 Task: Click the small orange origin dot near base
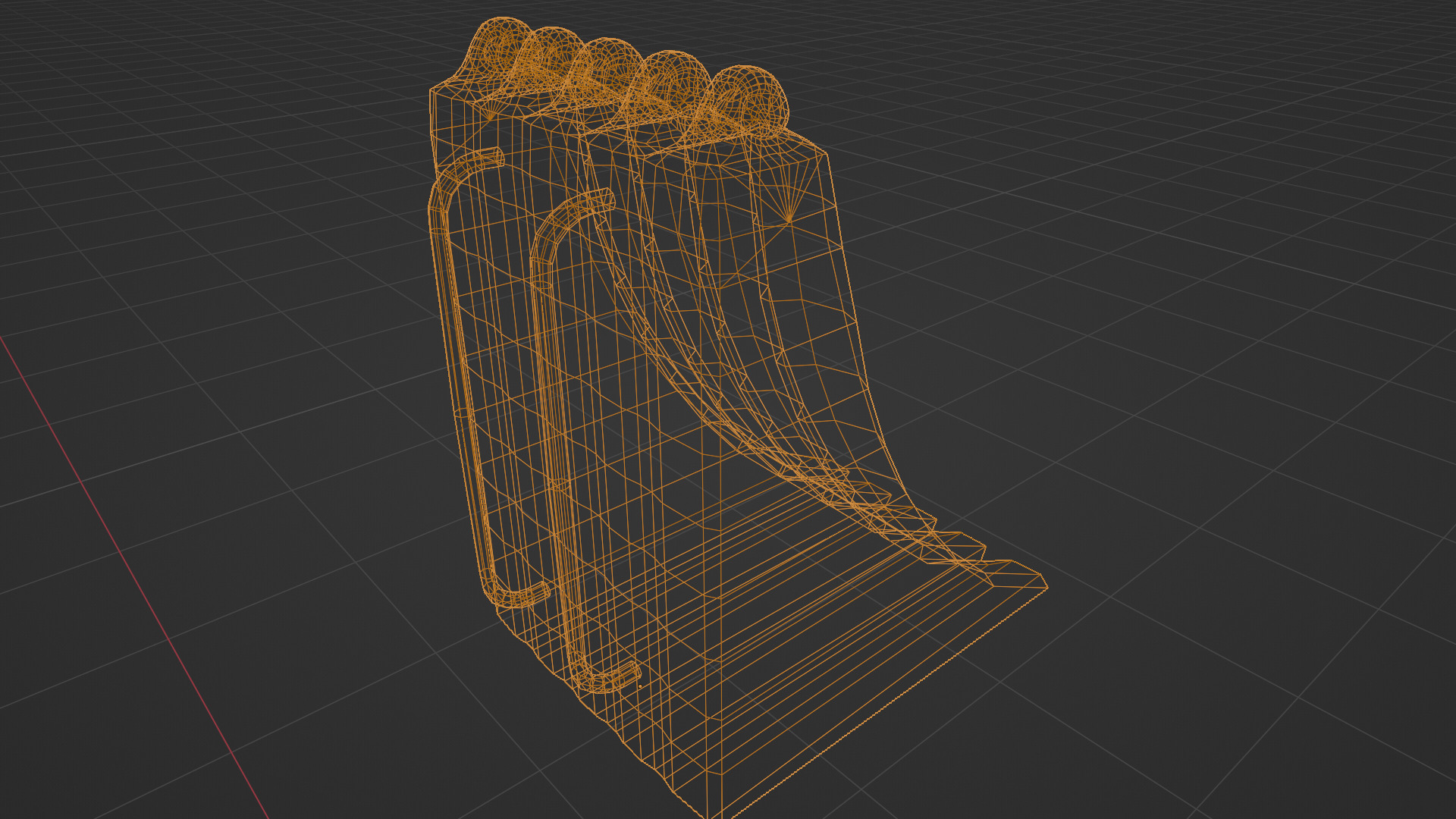639,687
